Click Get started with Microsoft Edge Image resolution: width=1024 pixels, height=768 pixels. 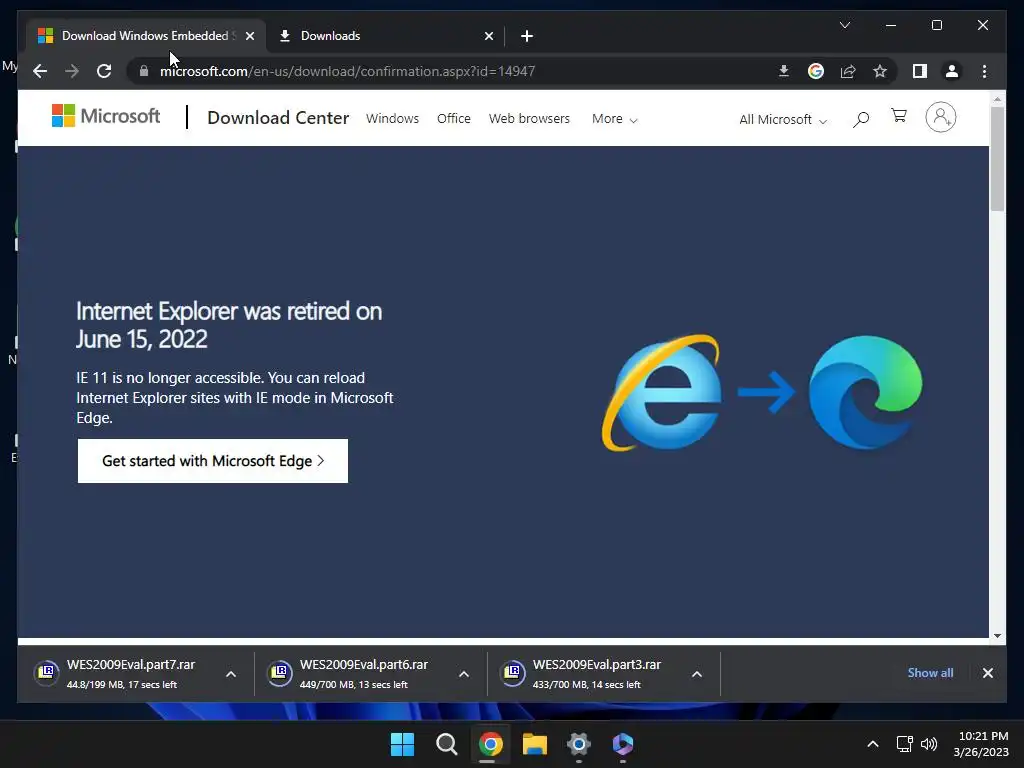(213, 461)
